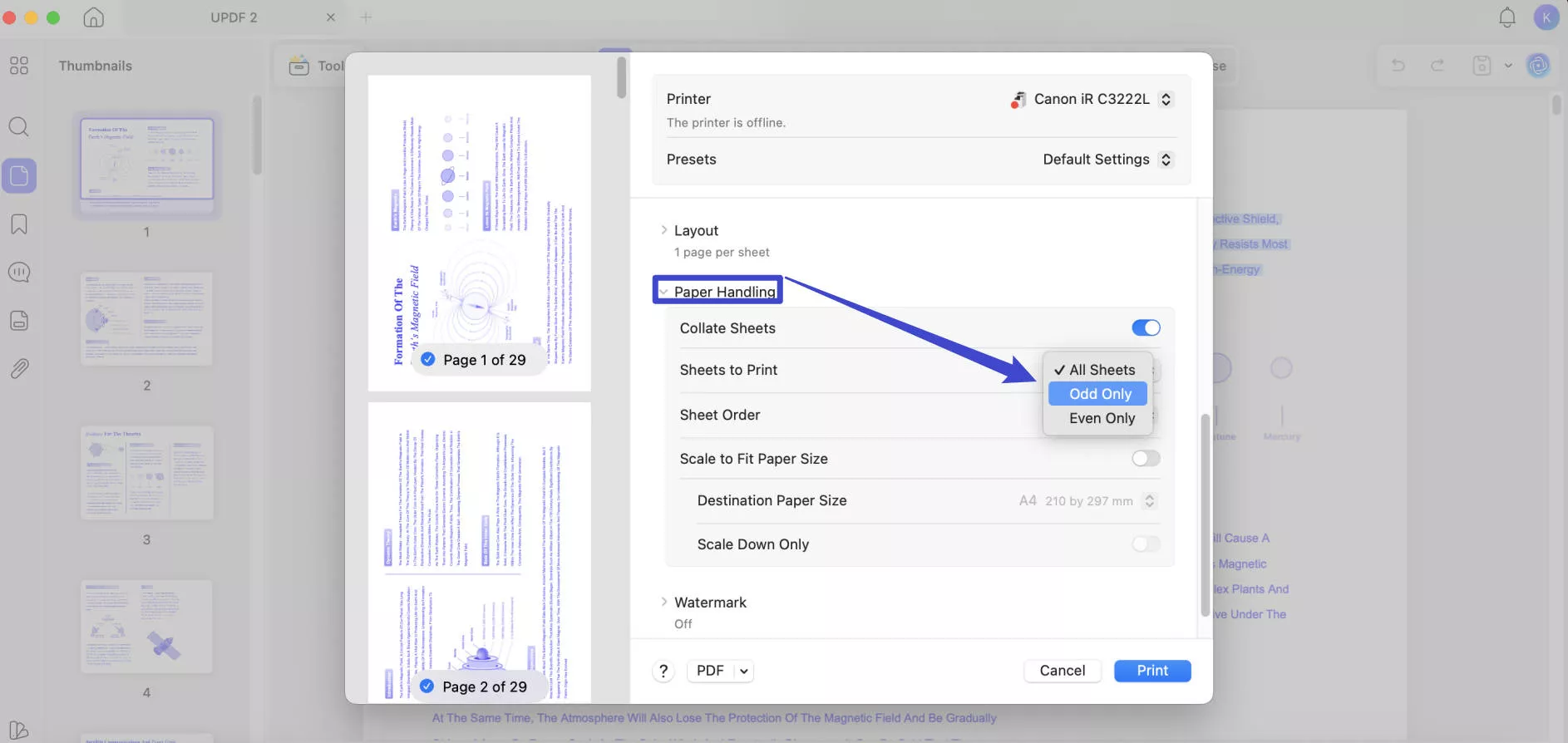Click the Page 2 preview in print dialog
Image resolution: width=1568 pixels, height=743 pixels.
pos(480,553)
